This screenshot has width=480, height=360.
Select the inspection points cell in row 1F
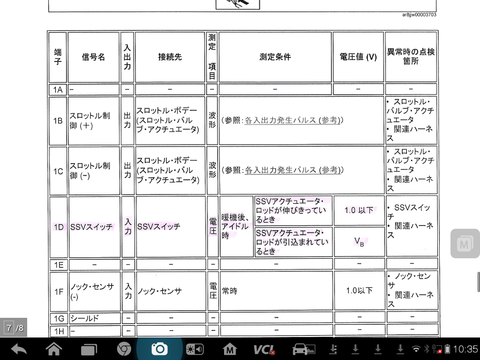click(x=412, y=291)
